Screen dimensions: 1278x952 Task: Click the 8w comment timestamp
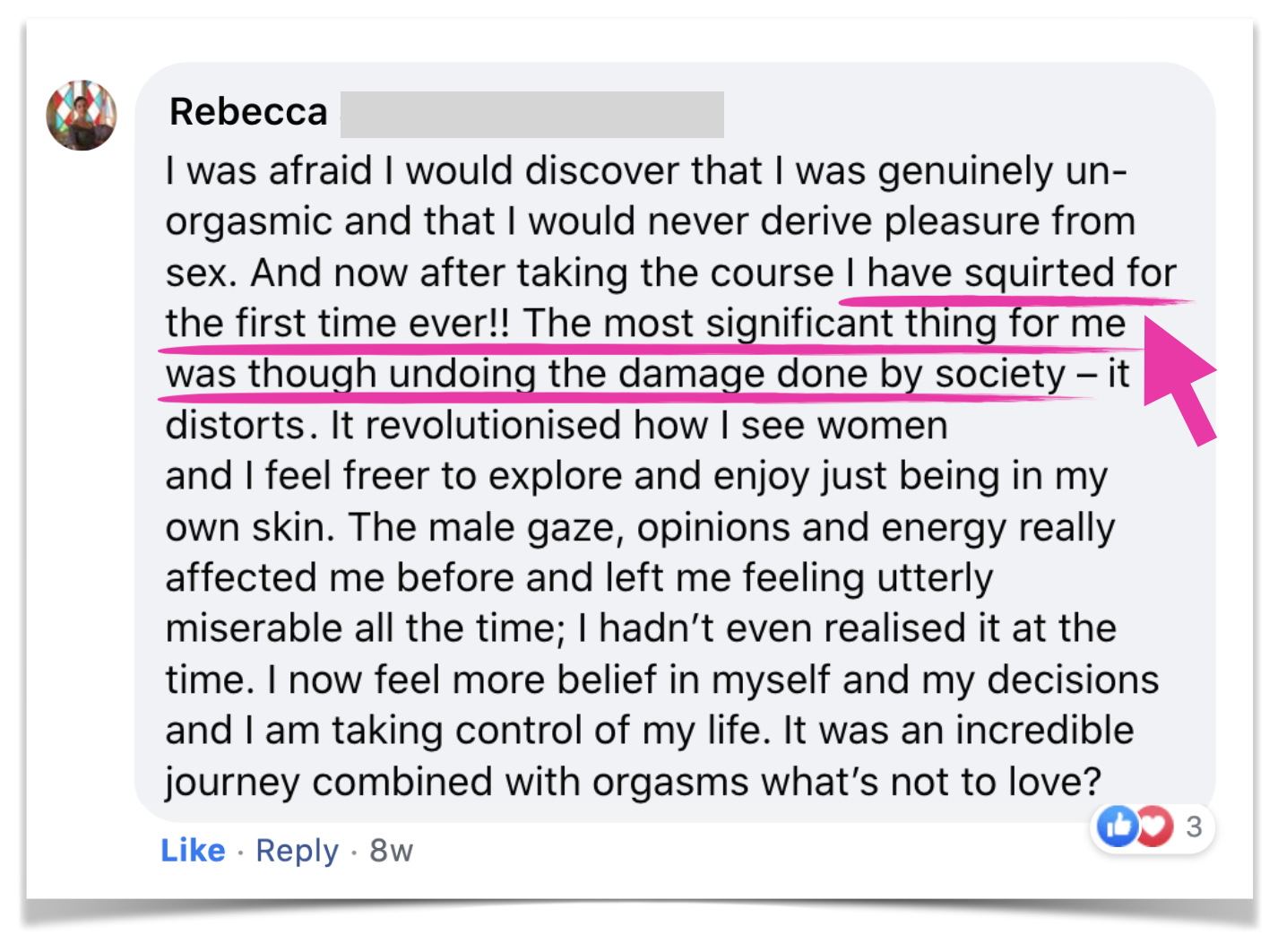[x=391, y=850]
